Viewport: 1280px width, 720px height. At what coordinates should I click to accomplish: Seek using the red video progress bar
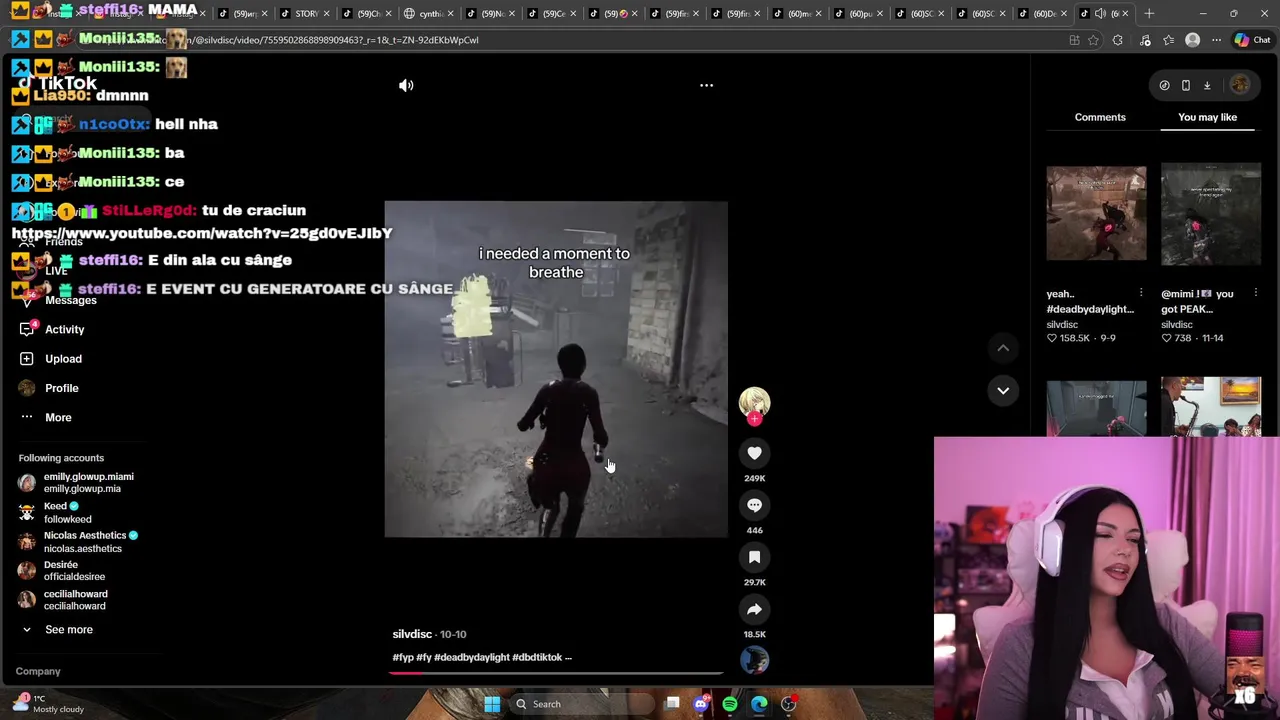[556, 673]
